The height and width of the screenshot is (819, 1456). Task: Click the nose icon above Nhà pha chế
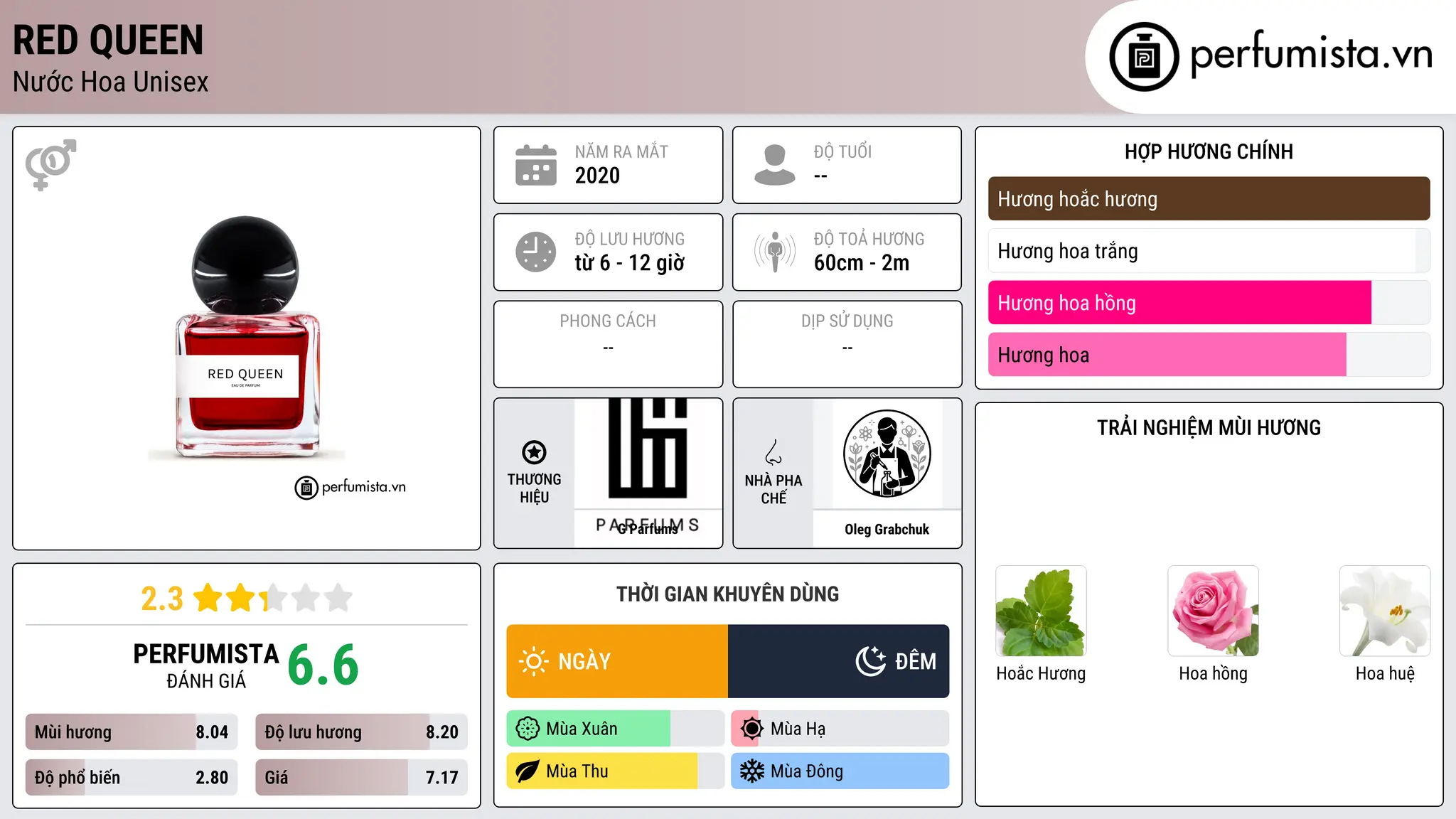tap(773, 452)
